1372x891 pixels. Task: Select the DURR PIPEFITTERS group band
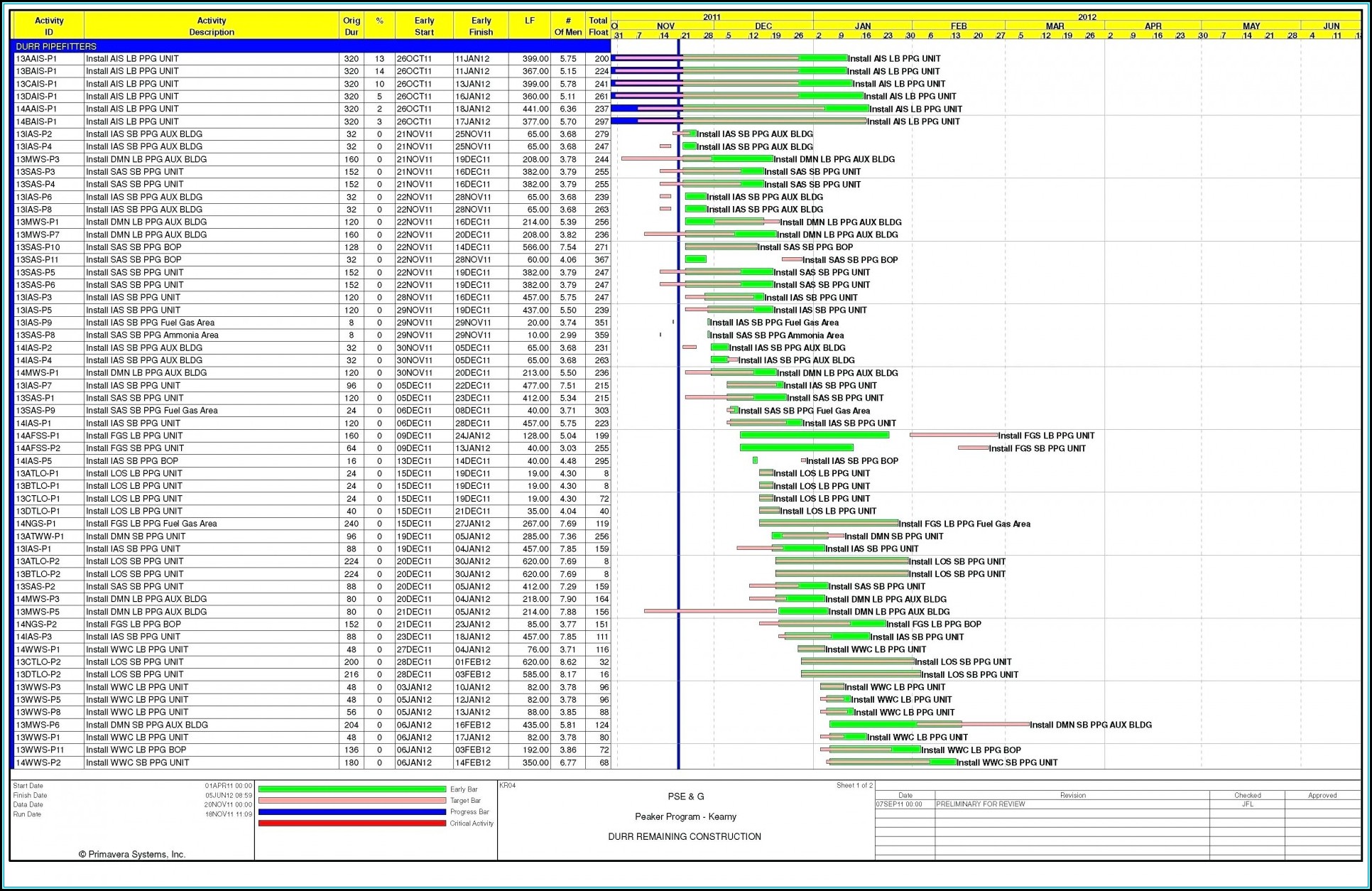click(57, 46)
